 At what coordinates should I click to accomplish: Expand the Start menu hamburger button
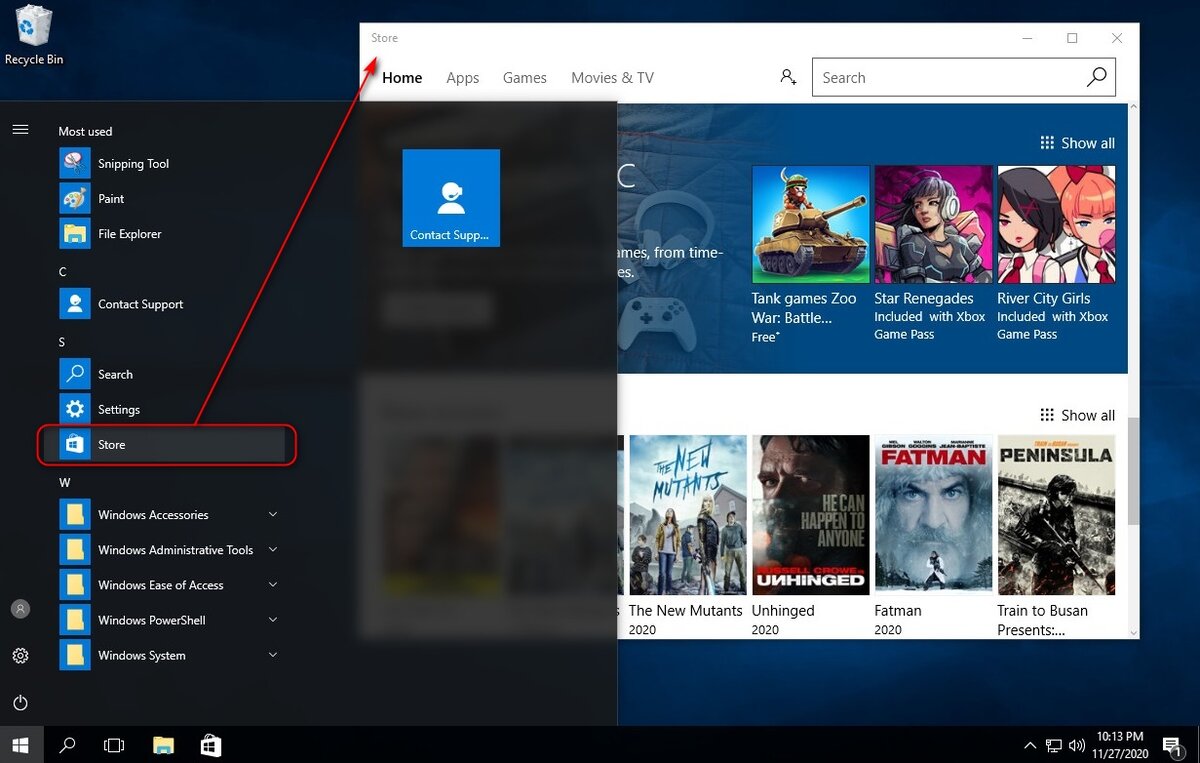pos(20,130)
